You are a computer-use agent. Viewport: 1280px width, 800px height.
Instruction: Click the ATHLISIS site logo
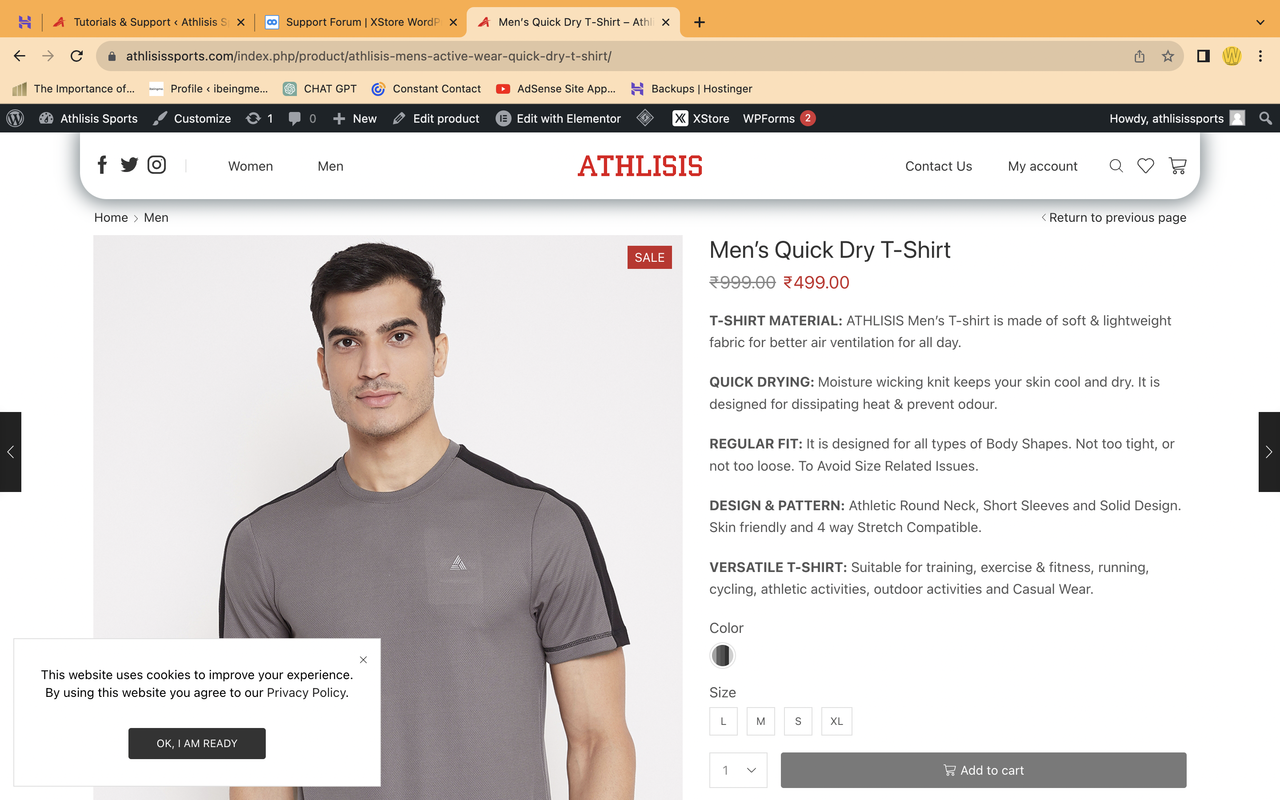(x=640, y=166)
